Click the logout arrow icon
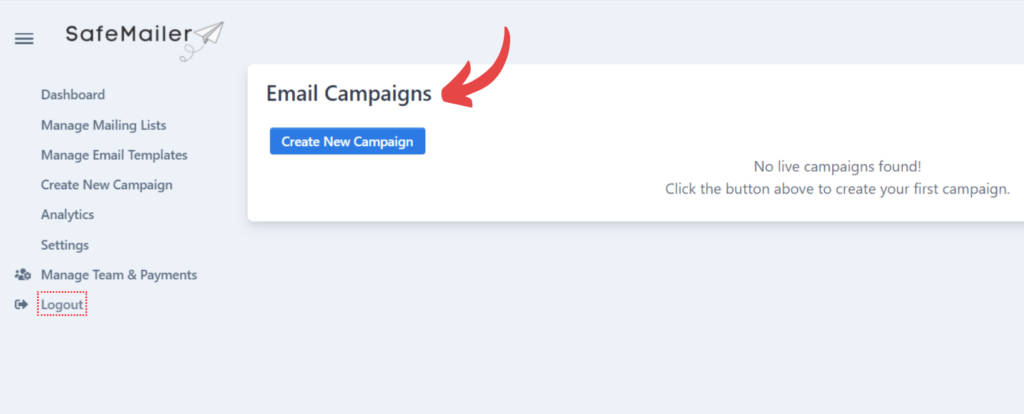Screen dimensions: 1024x414 (x=22, y=305)
